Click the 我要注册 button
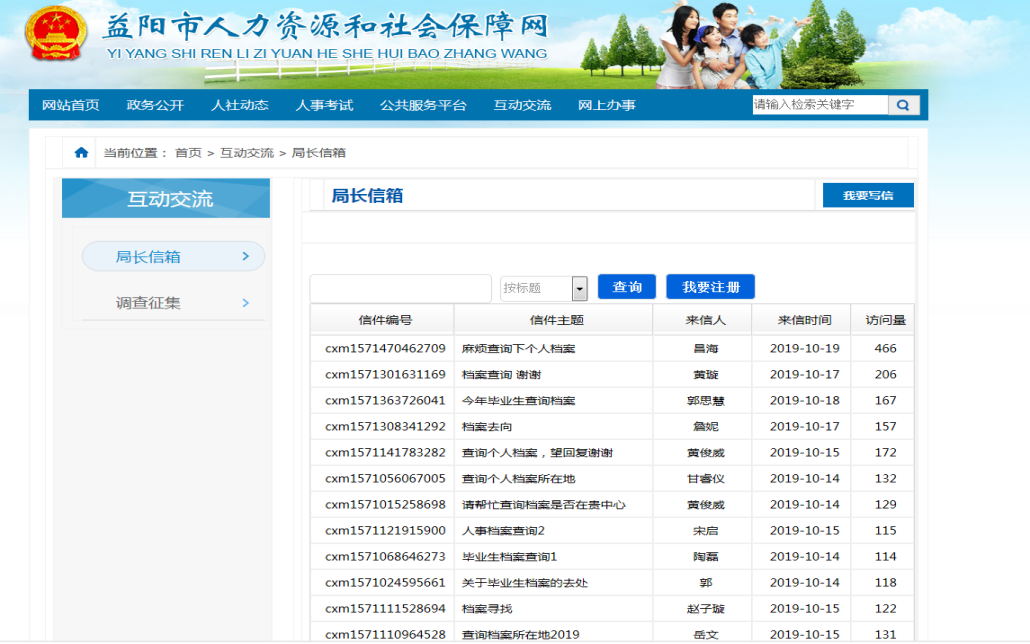This screenshot has width=1030, height=644. pos(710,287)
